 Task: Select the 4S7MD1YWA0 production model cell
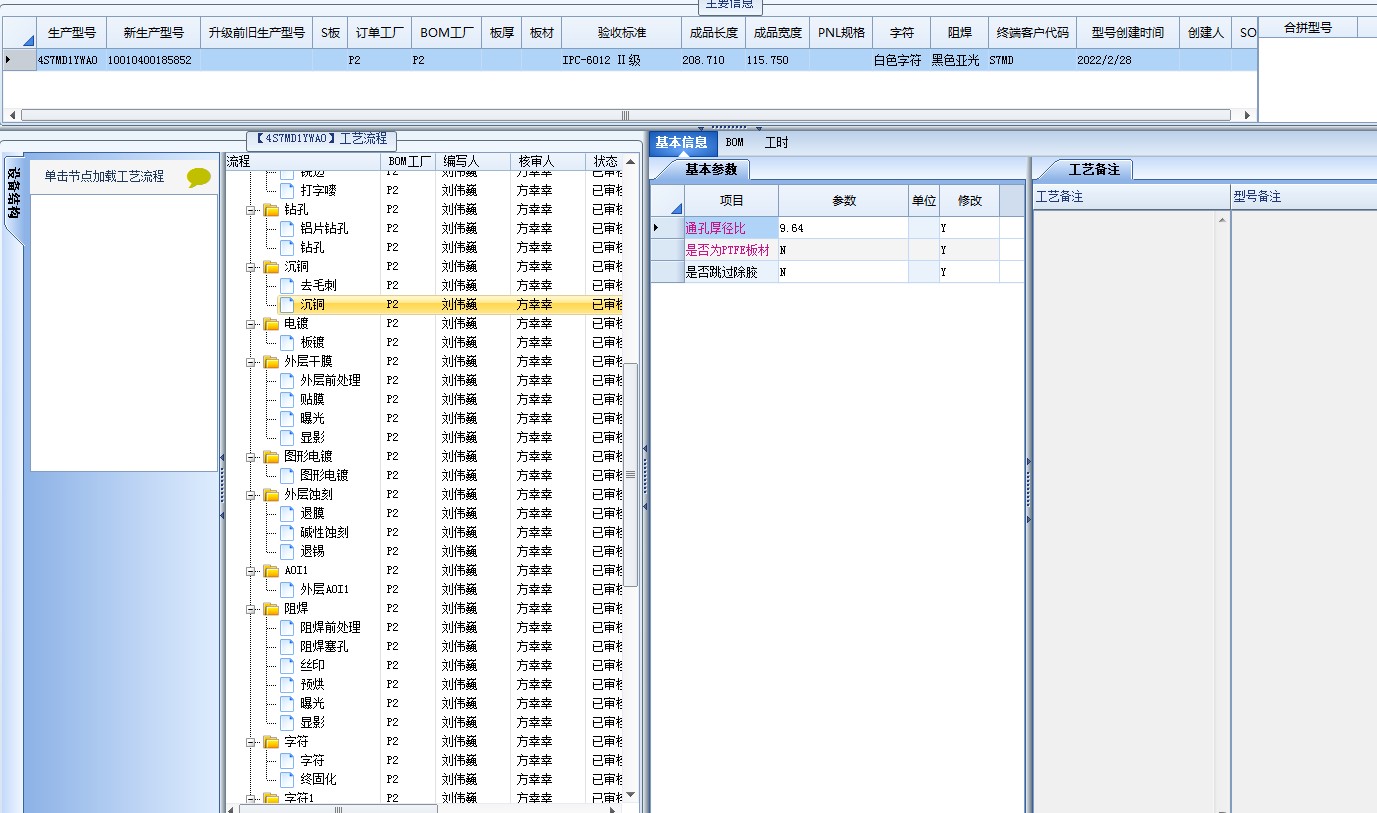[68, 60]
